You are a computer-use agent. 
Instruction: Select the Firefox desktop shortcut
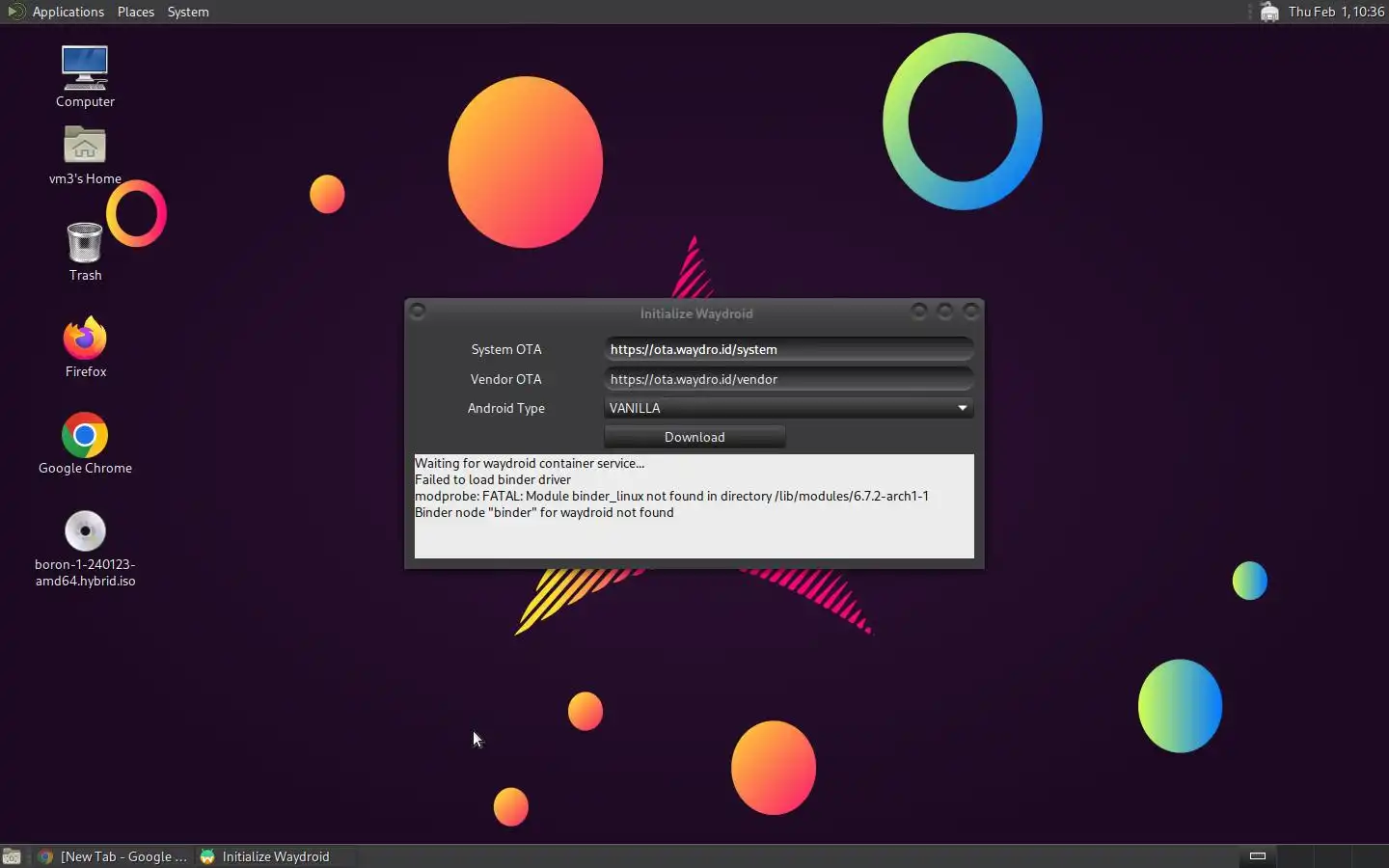click(85, 338)
